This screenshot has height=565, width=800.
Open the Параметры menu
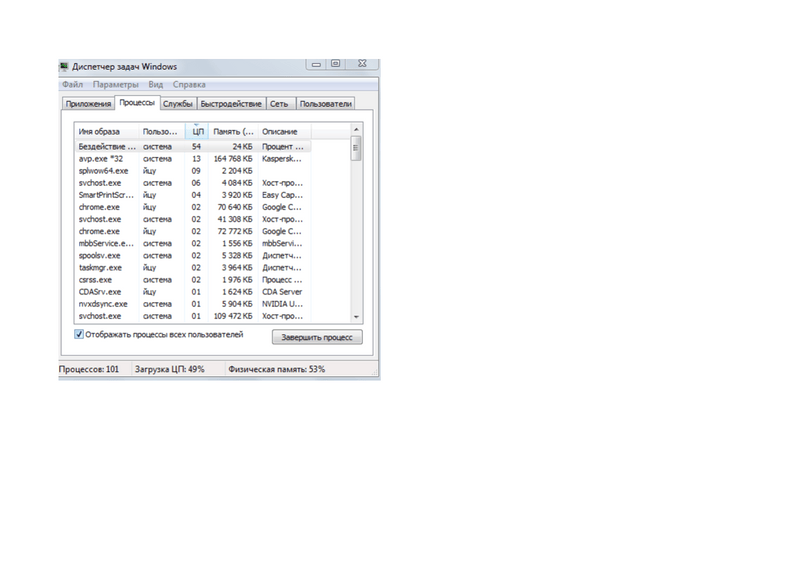point(115,85)
